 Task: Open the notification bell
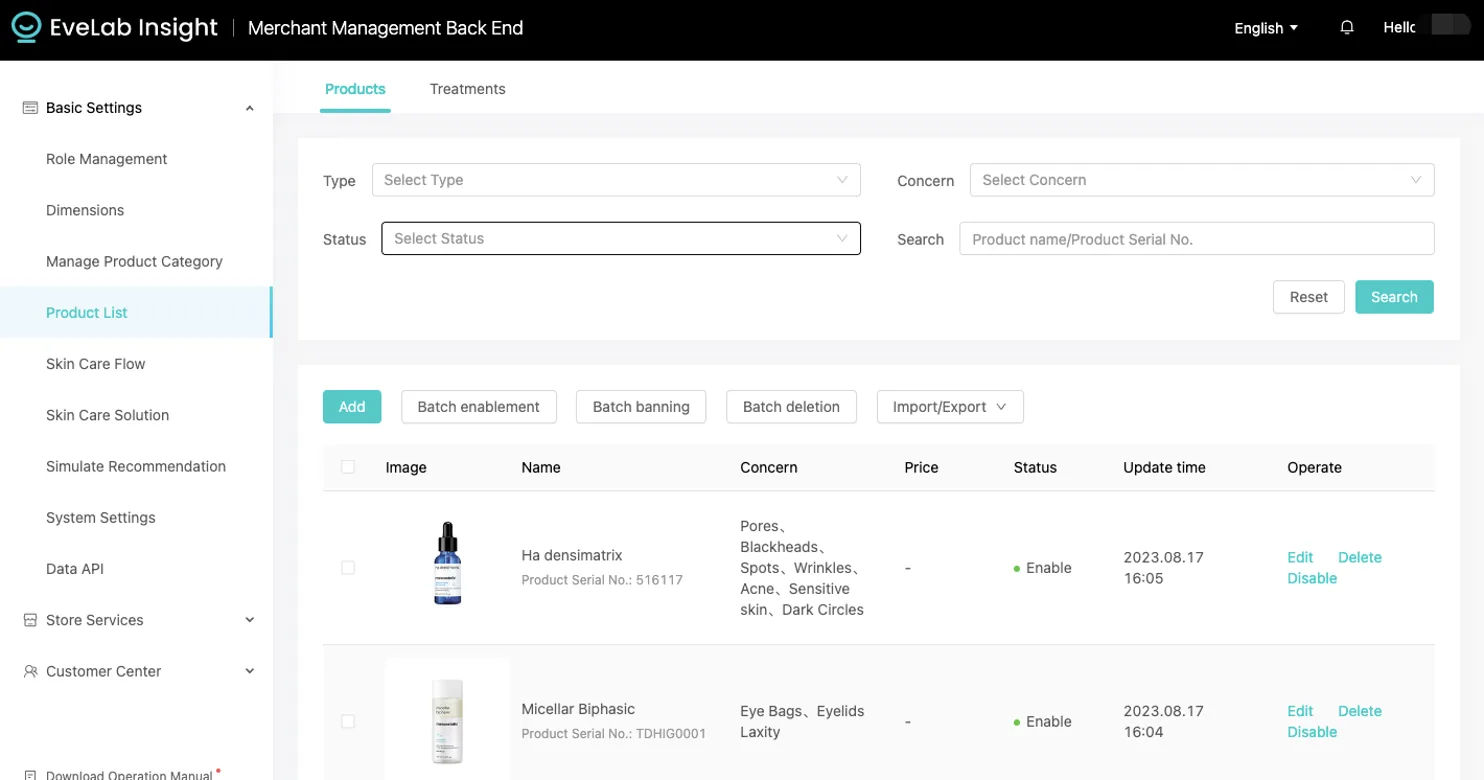pyautogui.click(x=1347, y=28)
